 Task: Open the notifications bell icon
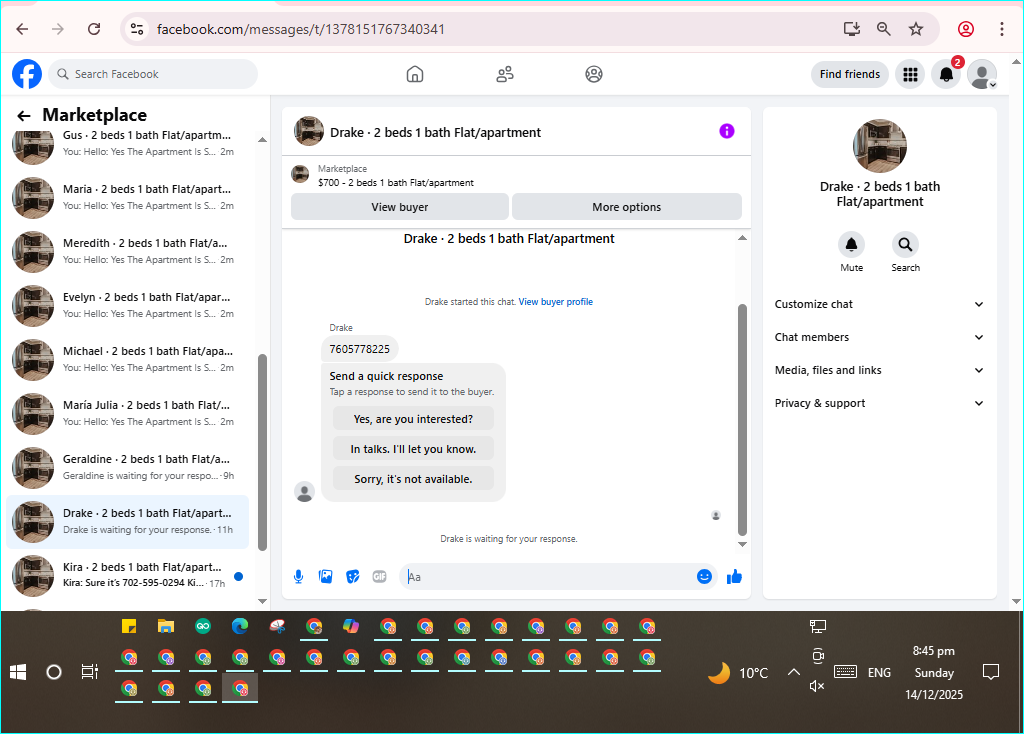pyautogui.click(x=946, y=74)
